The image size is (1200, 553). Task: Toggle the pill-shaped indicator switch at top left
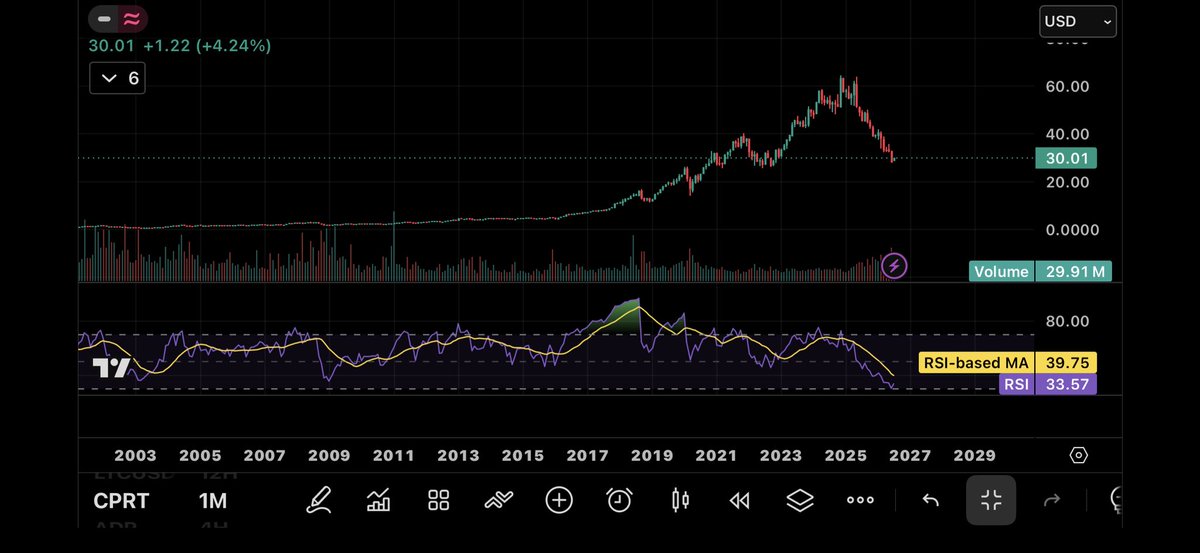point(117,19)
